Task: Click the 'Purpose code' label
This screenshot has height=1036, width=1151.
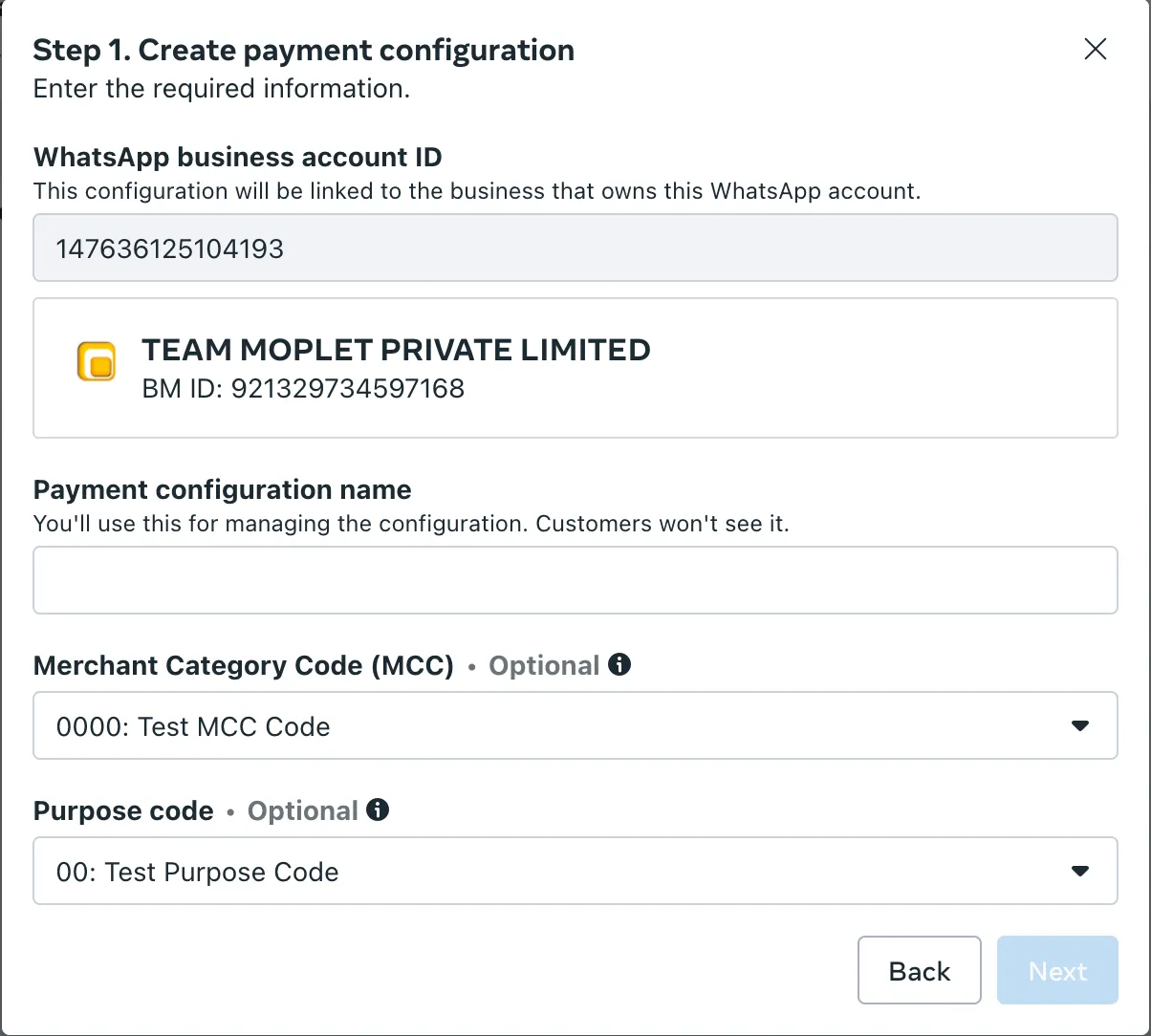Action: [x=123, y=811]
